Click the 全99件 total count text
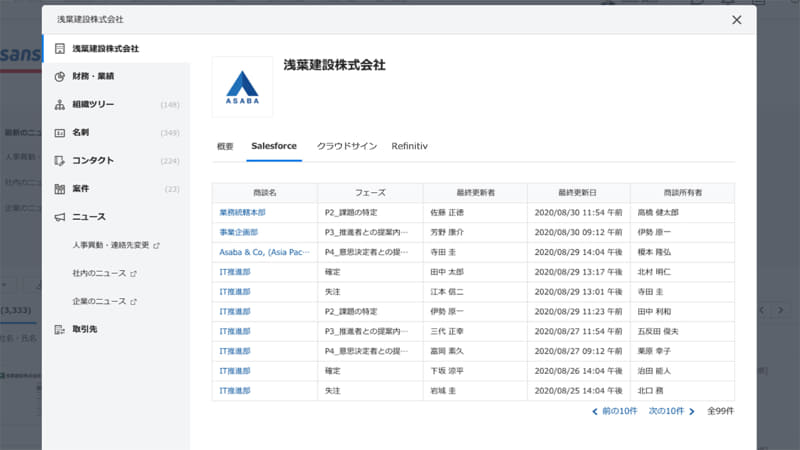800x450 pixels. point(720,411)
